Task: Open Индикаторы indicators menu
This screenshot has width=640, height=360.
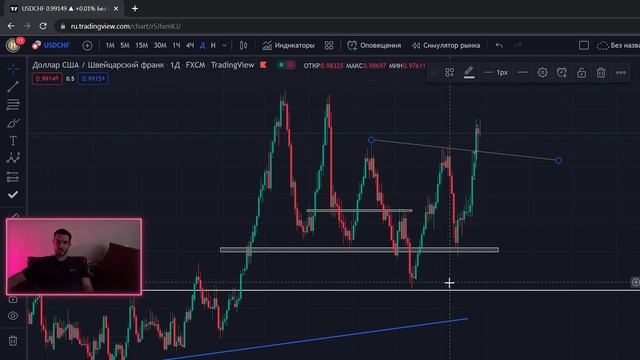Action: point(289,46)
